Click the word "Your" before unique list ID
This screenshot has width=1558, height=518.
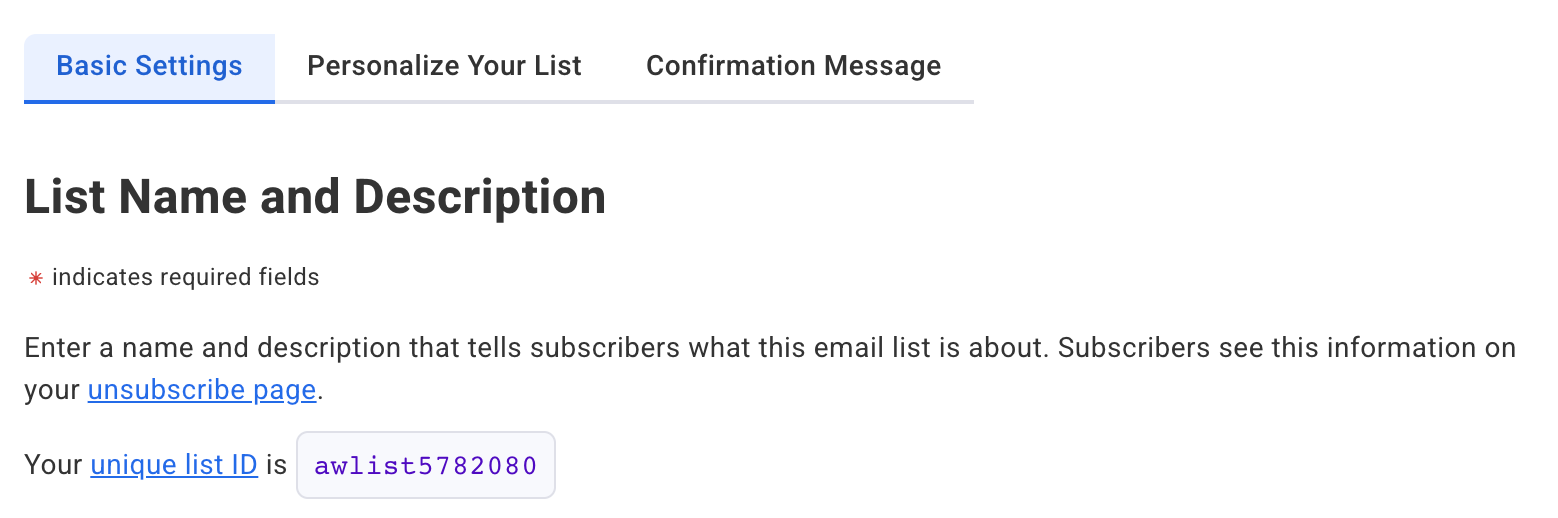pyautogui.click(x=53, y=465)
